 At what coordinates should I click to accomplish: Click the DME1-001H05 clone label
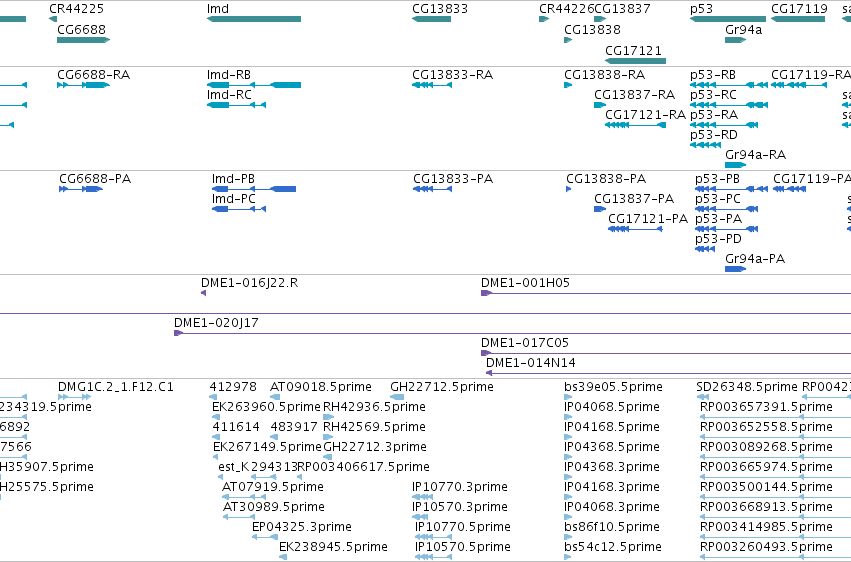pyautogui.click(x=525, y=283)
